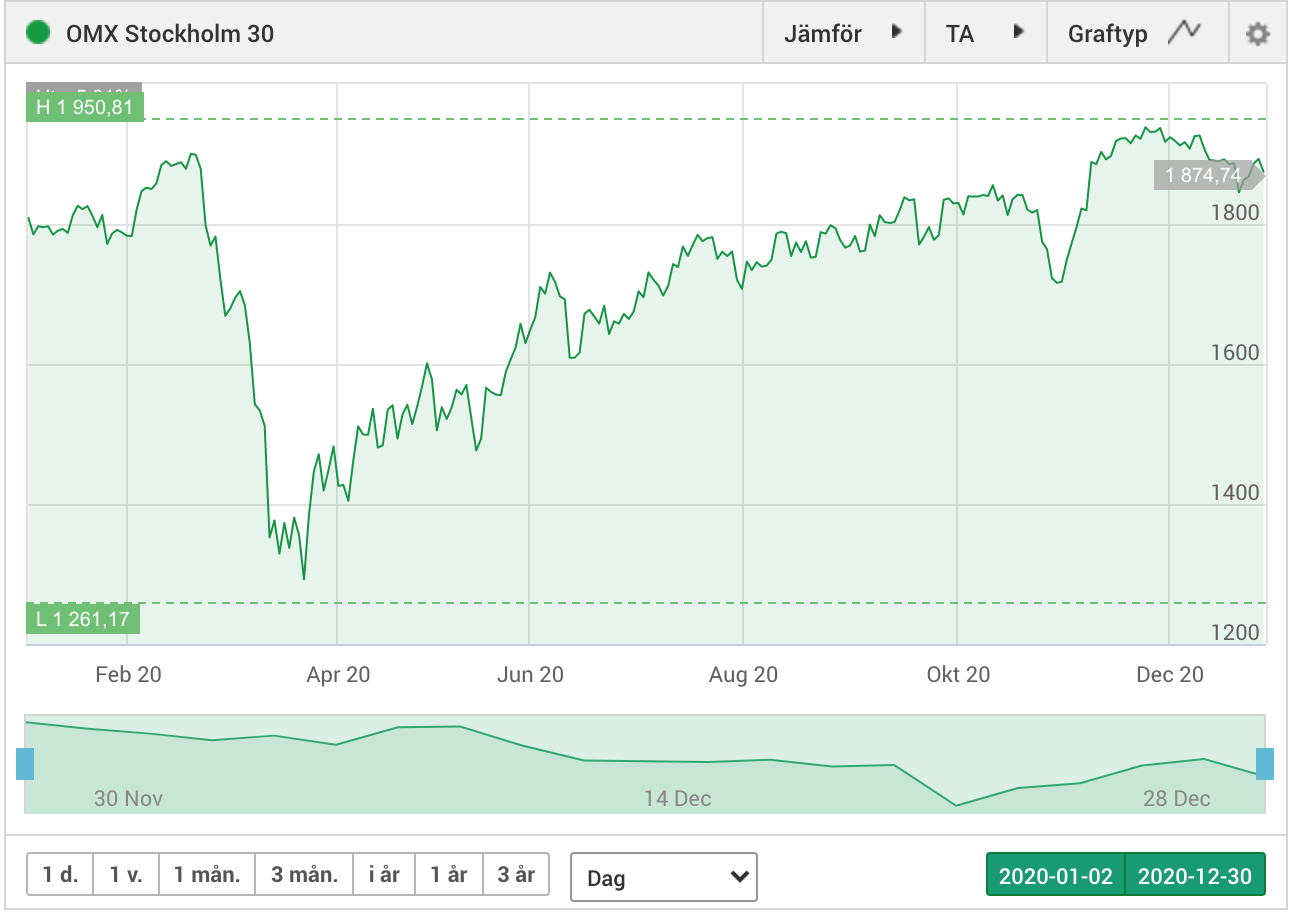Click the Apr 20 axis label

[x=338, y=675]
